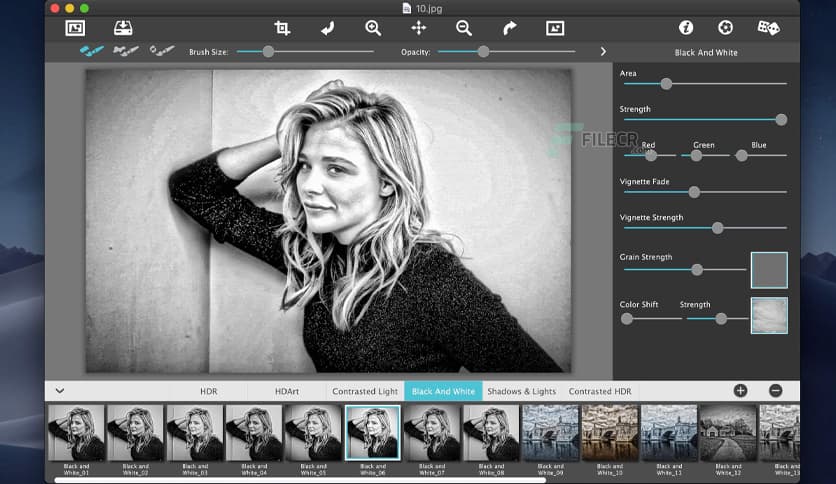Image resolution: width=836 pixels, height=484 pixels.
Task: Click the Vignette Strength slider handle
Action: point(717,228)
